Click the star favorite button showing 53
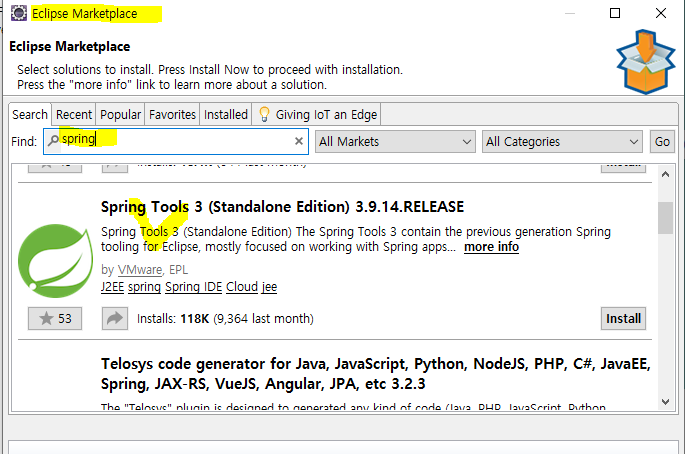Viewport: 685px width, 454px height. click(55, 318)
